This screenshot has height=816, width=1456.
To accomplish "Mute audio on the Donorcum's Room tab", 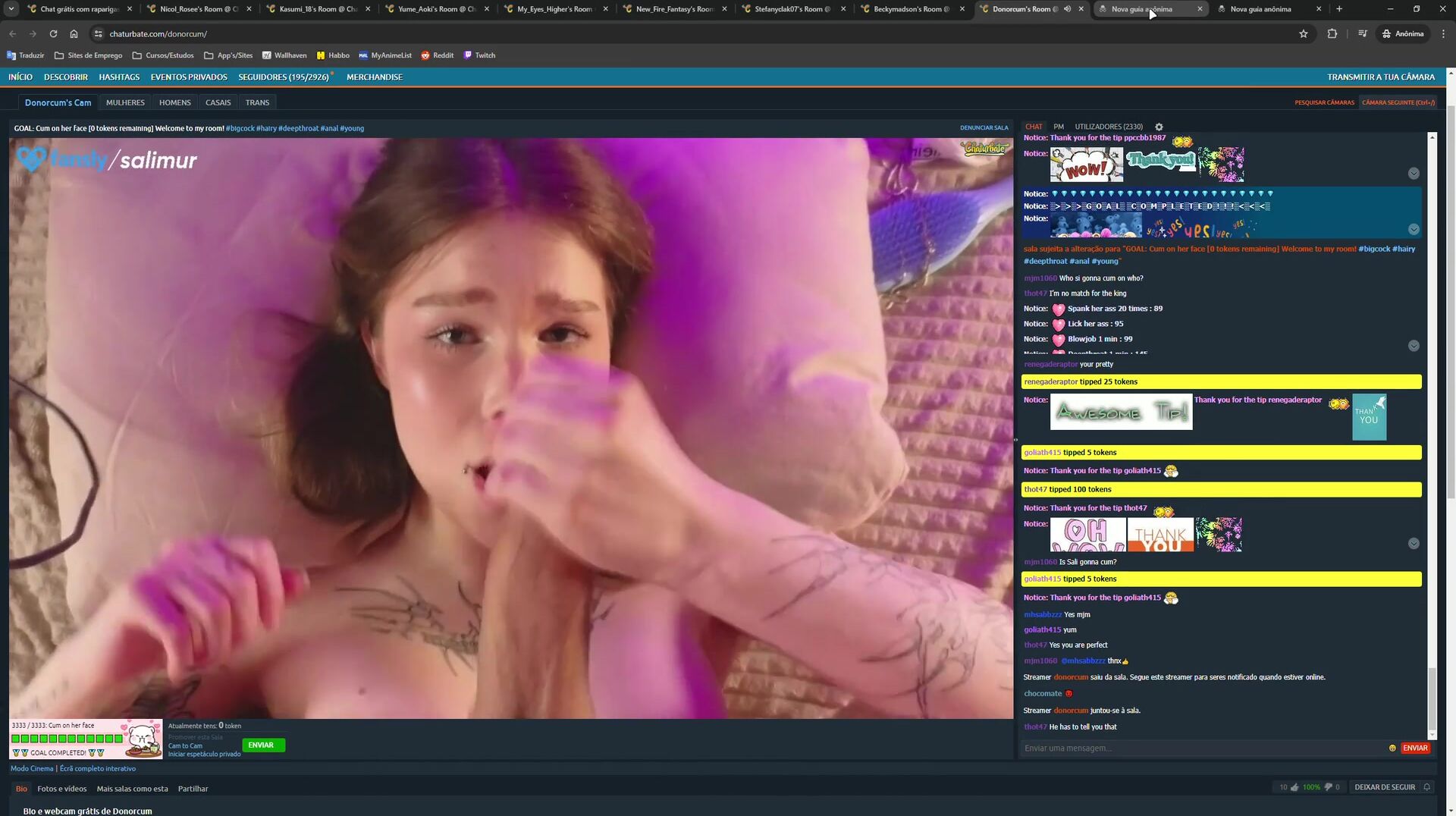I will (x=1067, y=9).
